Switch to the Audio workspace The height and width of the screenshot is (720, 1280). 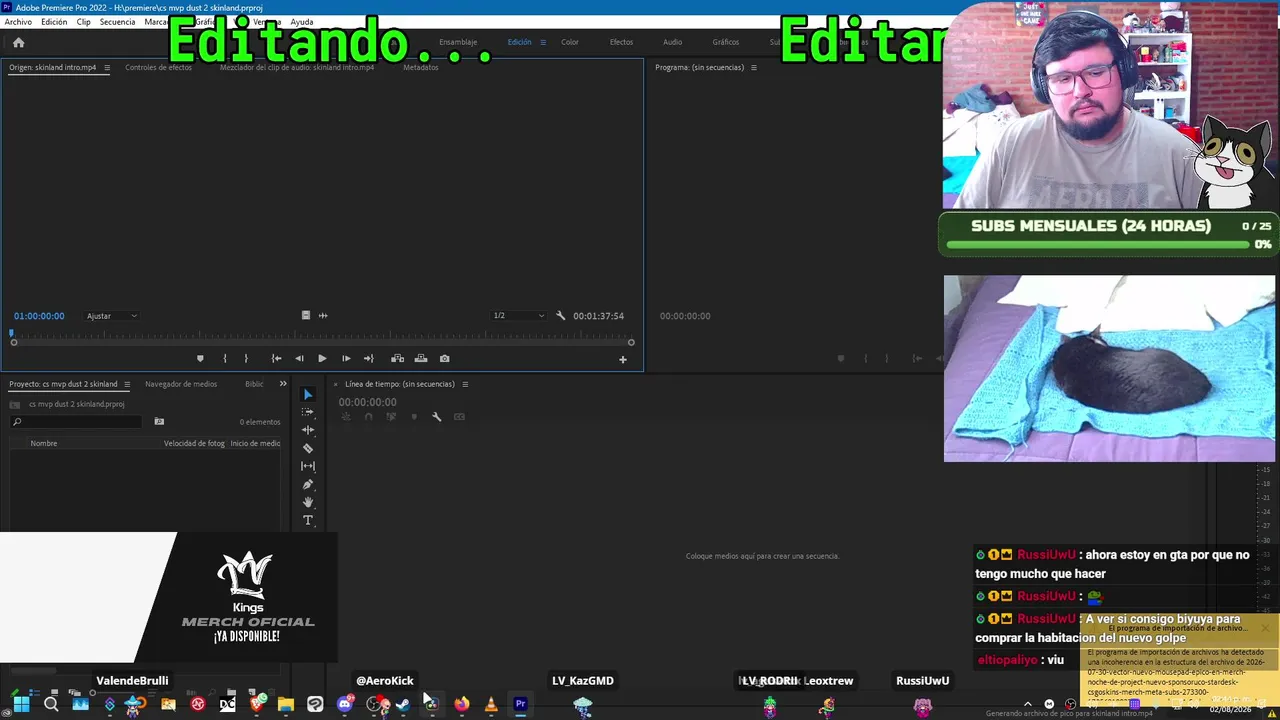coord(673,42)
